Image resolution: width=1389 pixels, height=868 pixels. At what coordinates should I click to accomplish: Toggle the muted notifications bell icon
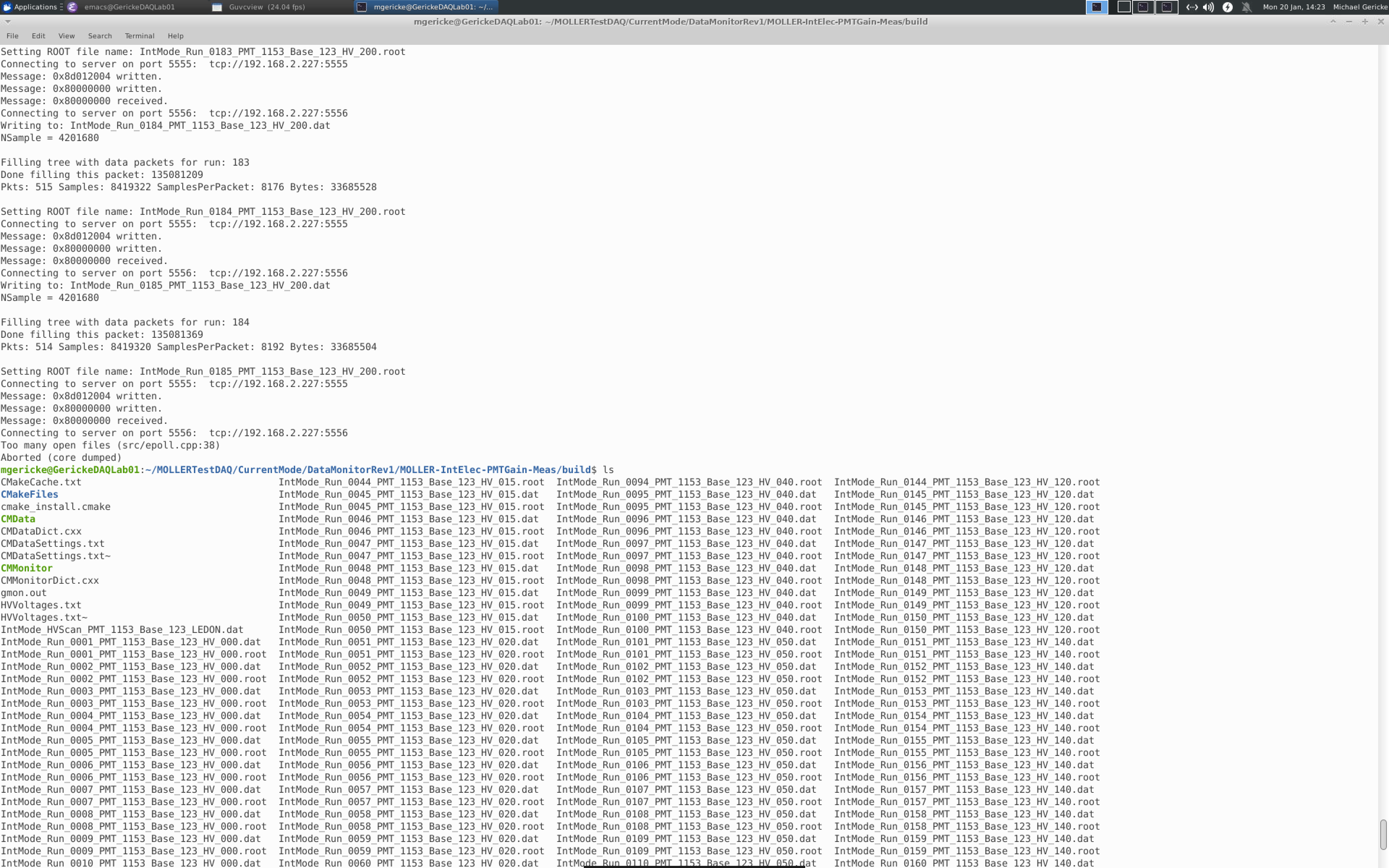pyautogui.click(x=1246, y=7)
